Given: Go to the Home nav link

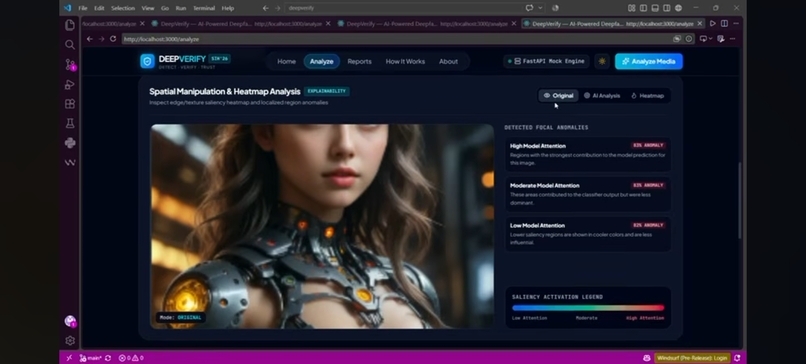Looking at the screenshot, I should point(286,61).
